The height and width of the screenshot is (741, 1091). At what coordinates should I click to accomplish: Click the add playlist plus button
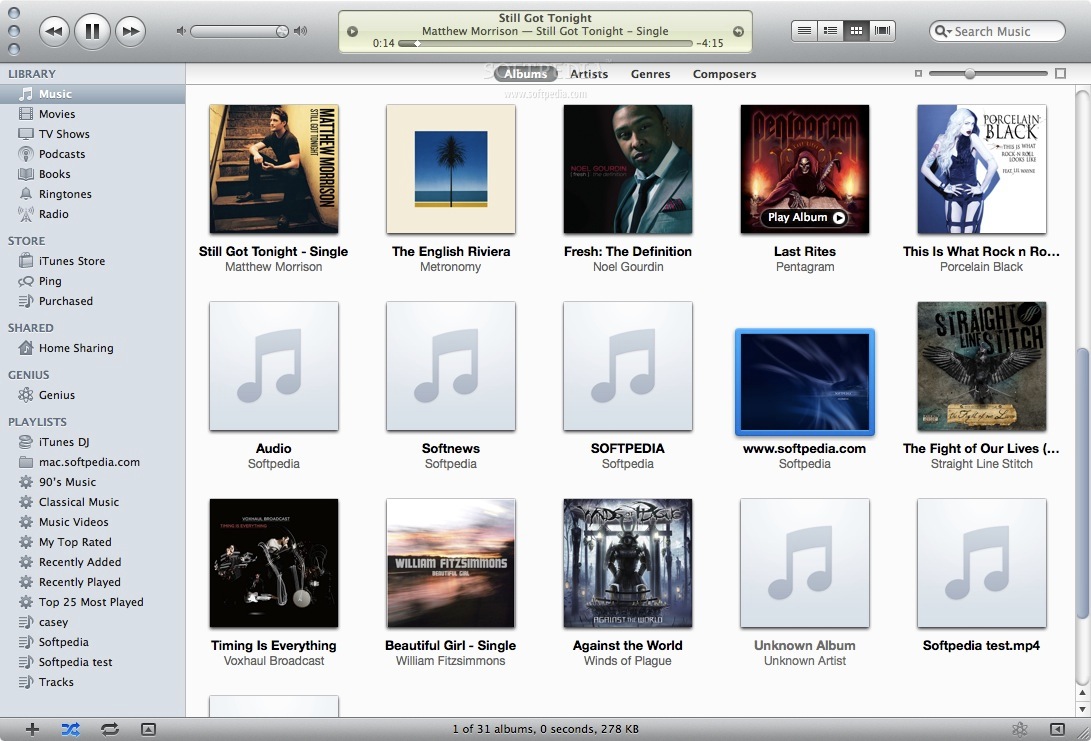coord(32,729)
